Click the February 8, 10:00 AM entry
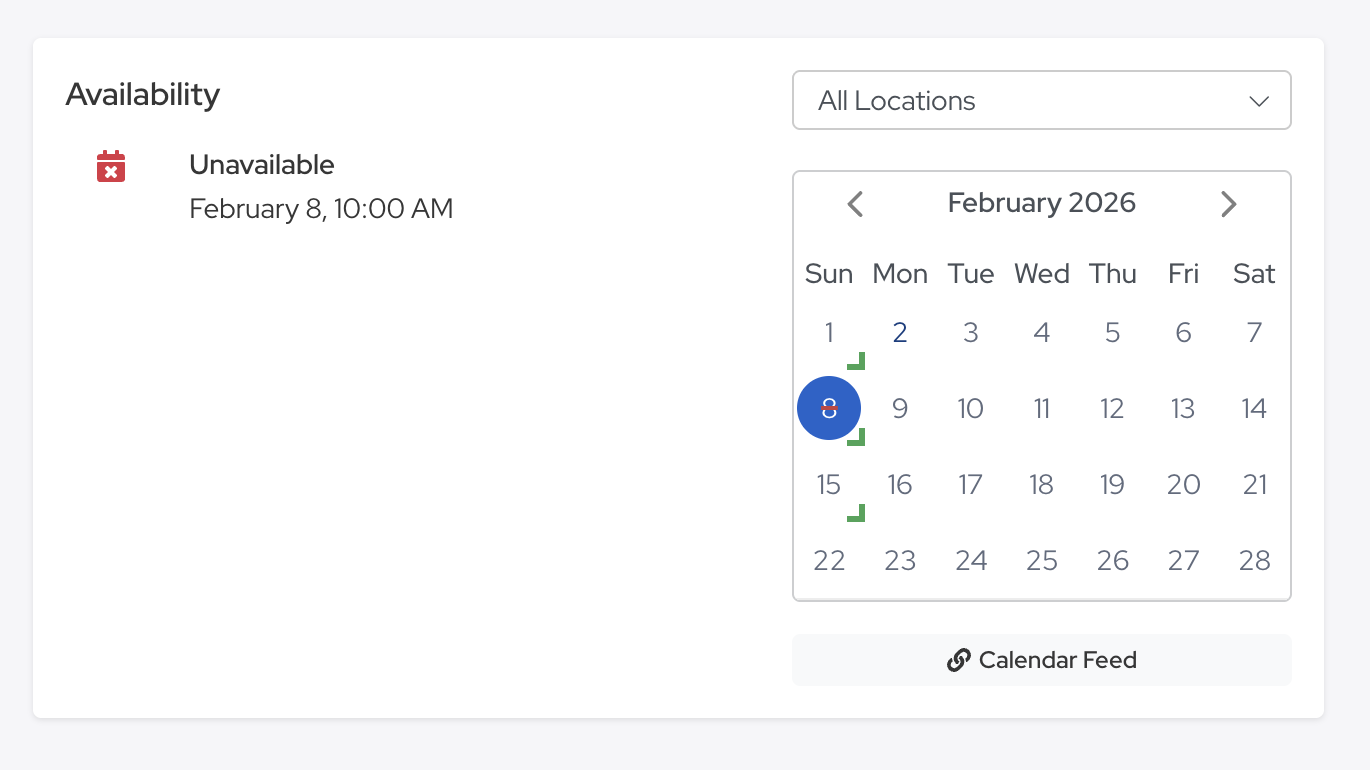The image size is (1370, 770). [x=321, y=209]
